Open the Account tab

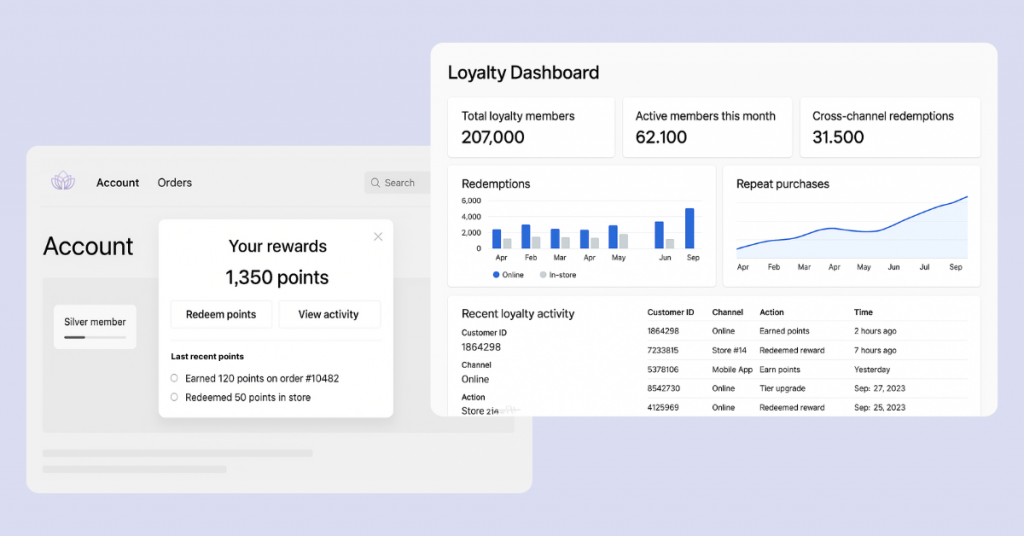118,183
